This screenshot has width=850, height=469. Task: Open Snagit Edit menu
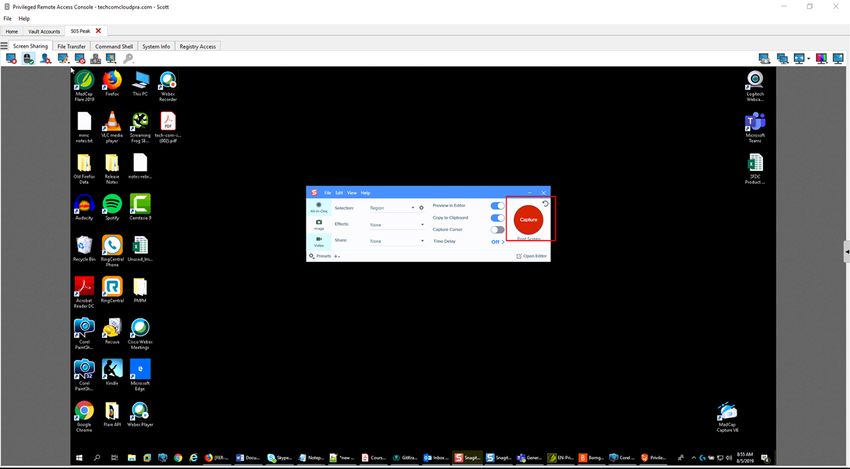[339, 193]
